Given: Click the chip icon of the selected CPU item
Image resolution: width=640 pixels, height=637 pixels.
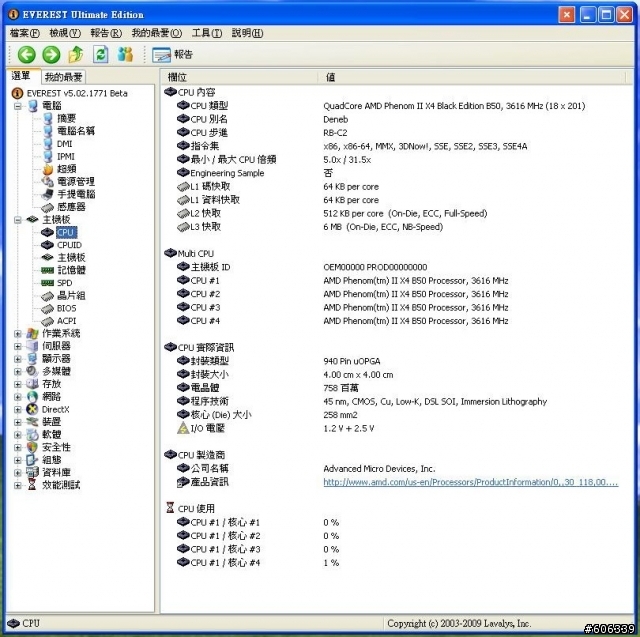Looking at the screenshot, I should [x=48, y=232].
